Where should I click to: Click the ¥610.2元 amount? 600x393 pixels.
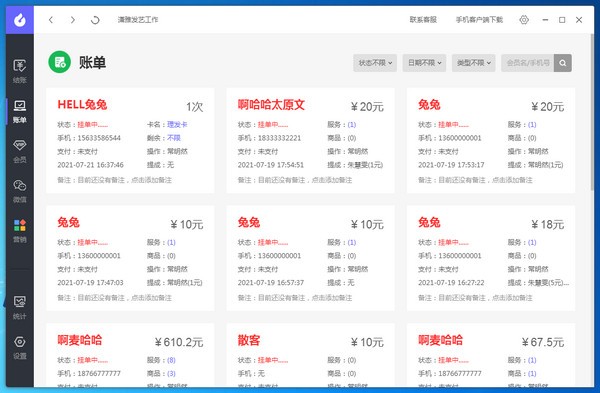coord(179,342)
